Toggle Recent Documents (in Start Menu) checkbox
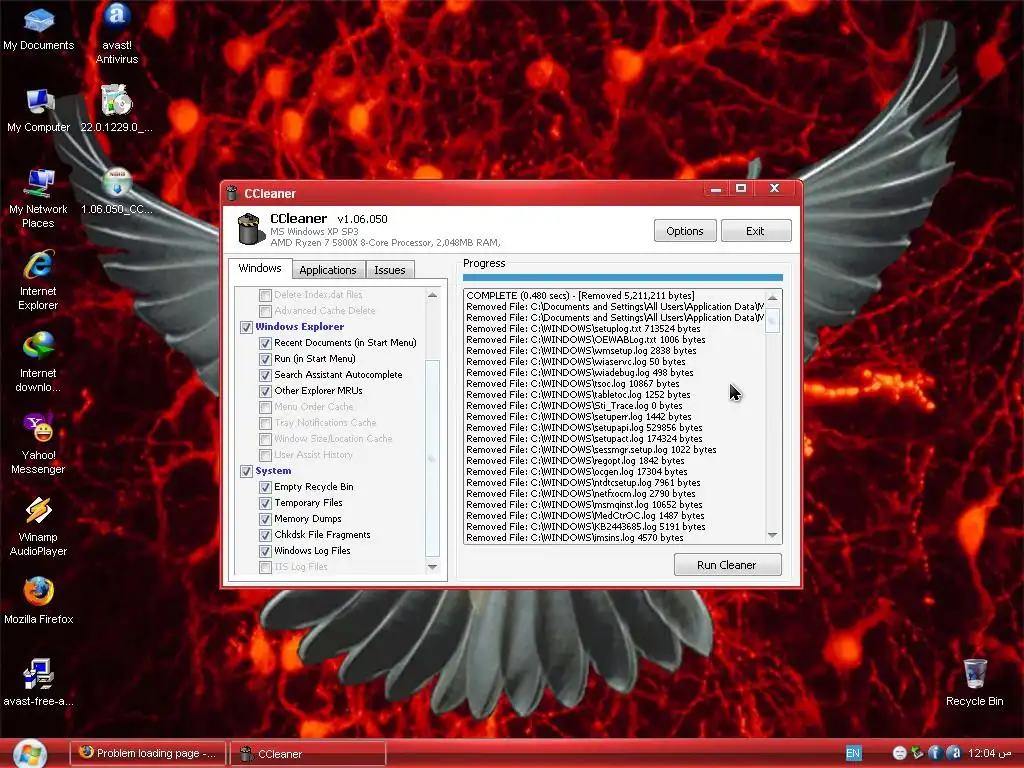Viewport: 1024px width, 768px height. point(265,343)
